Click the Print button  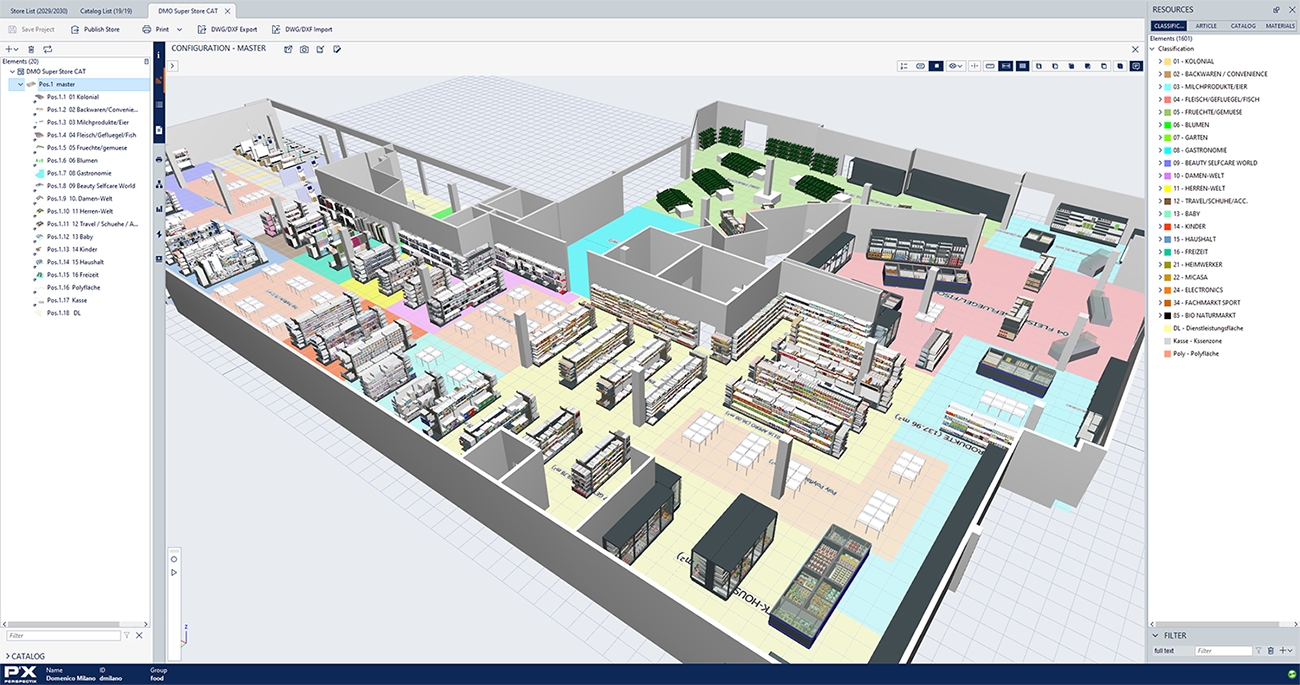coord(155,30)
